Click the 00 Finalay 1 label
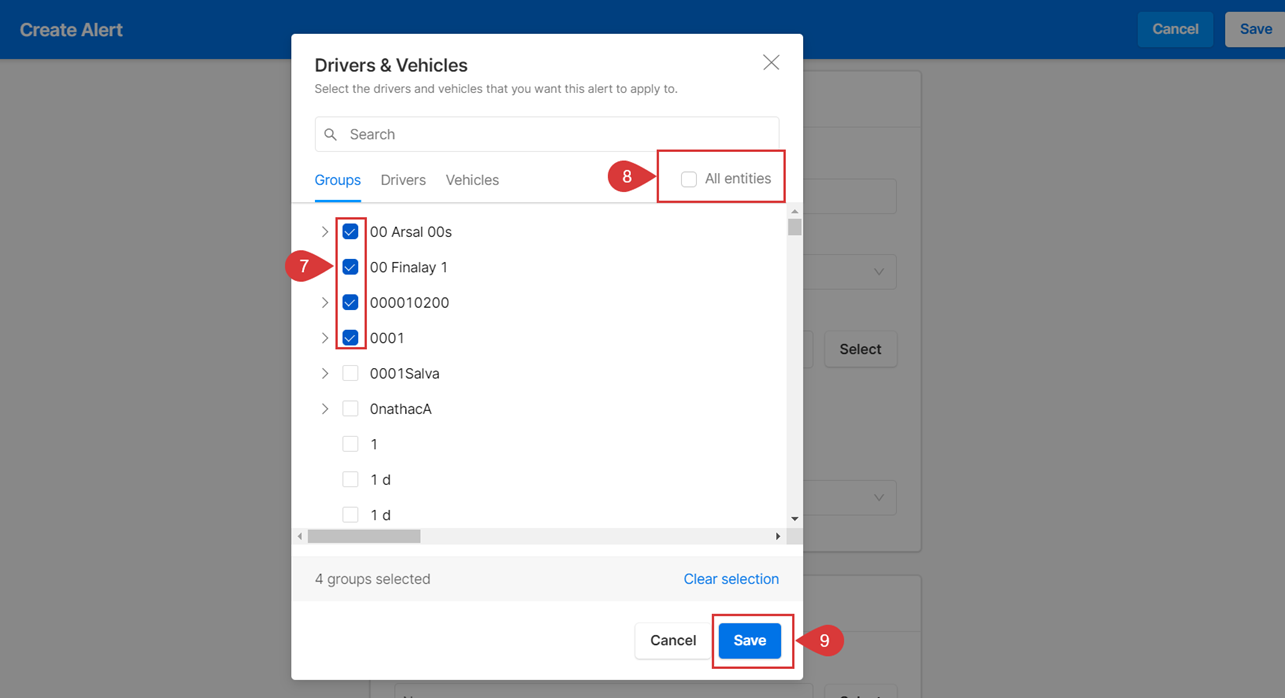The width and height of the screenshot is (1285, 698). coord(409,267)
